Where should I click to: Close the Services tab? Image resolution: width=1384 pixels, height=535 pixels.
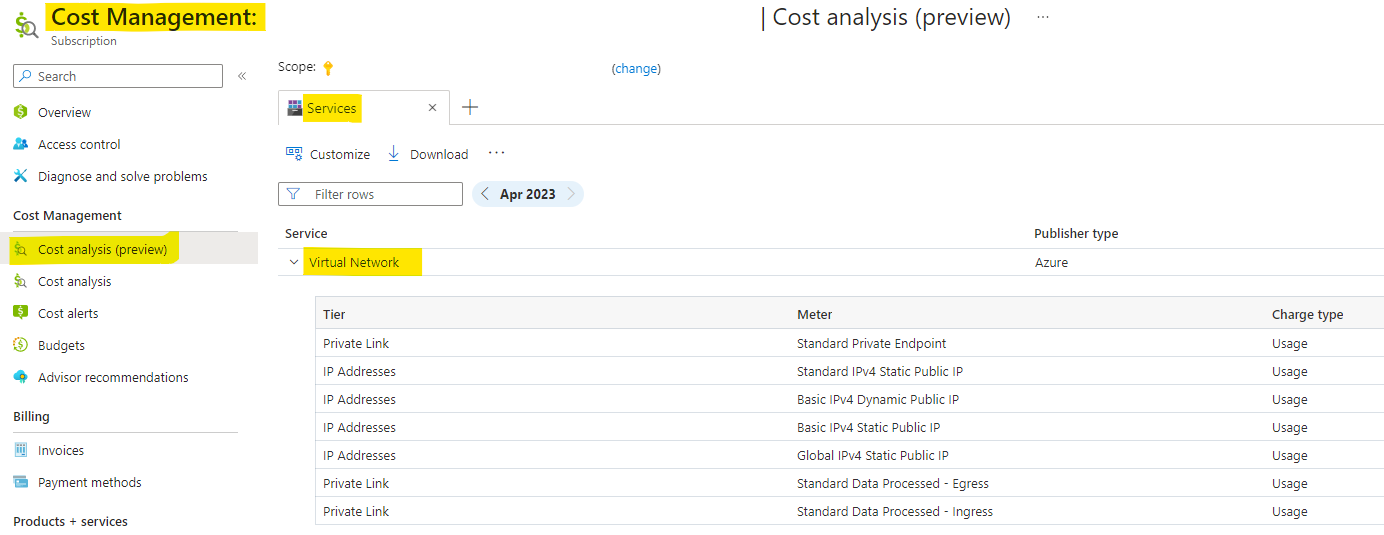[x=432, y=108]
